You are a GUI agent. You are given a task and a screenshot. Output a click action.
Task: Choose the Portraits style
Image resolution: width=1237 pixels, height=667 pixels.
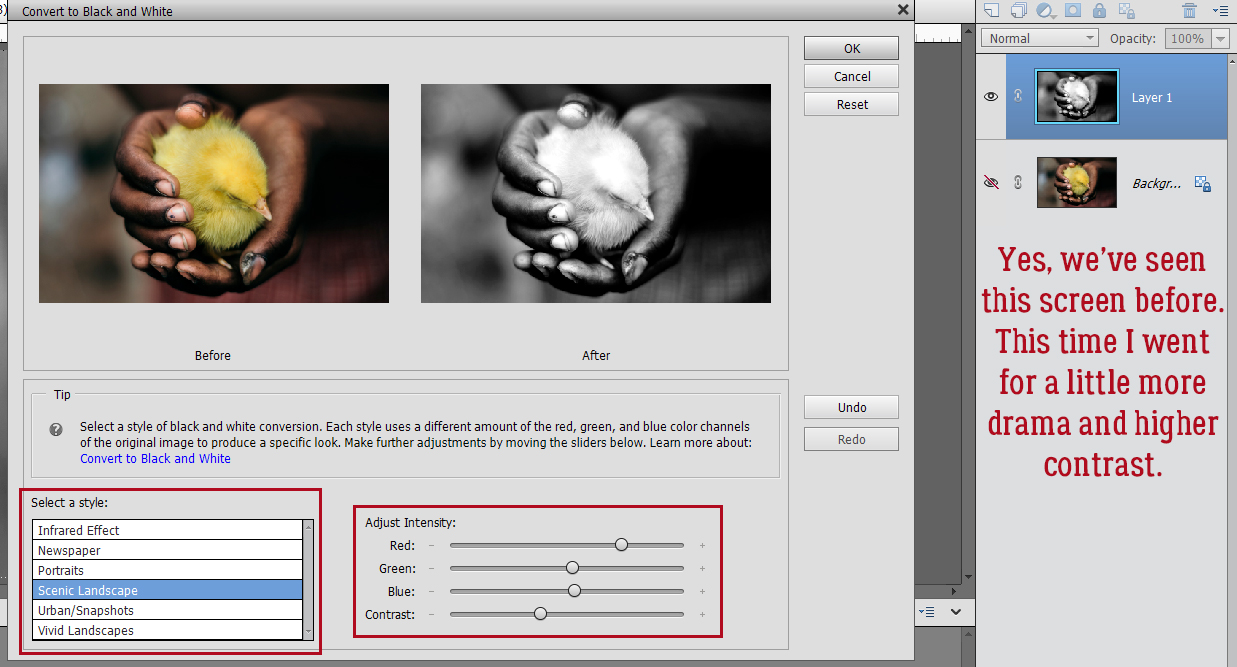(167, 570)
